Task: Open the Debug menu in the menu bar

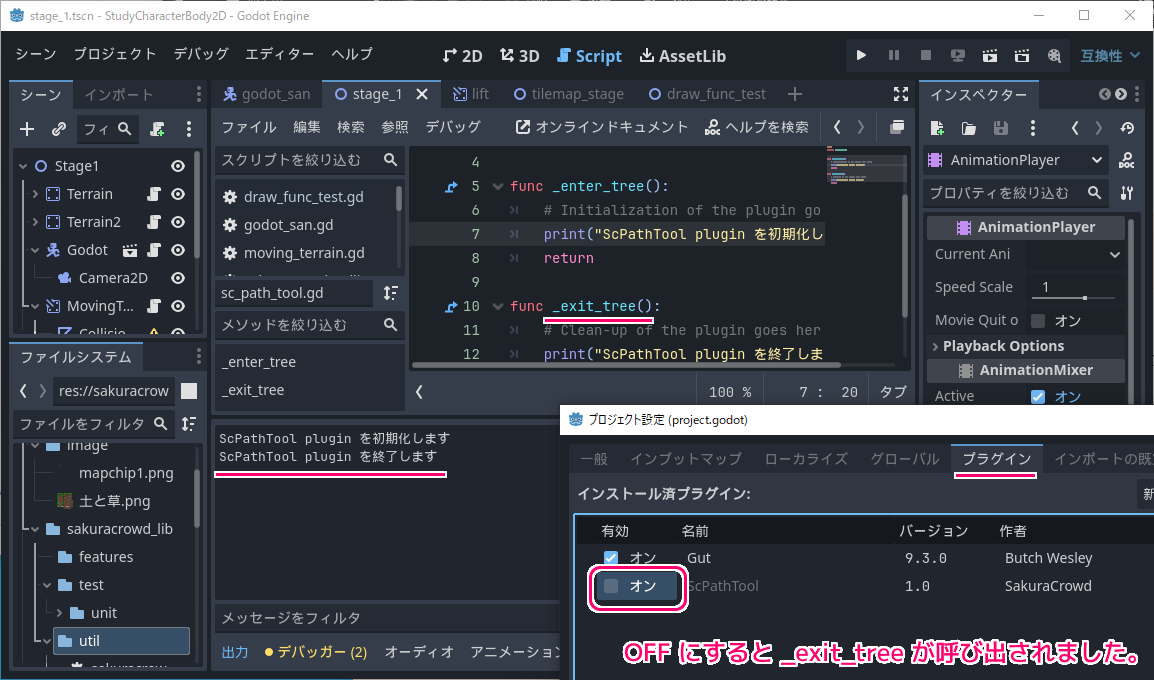Action: pyautogui.click(x=201, y=54)
